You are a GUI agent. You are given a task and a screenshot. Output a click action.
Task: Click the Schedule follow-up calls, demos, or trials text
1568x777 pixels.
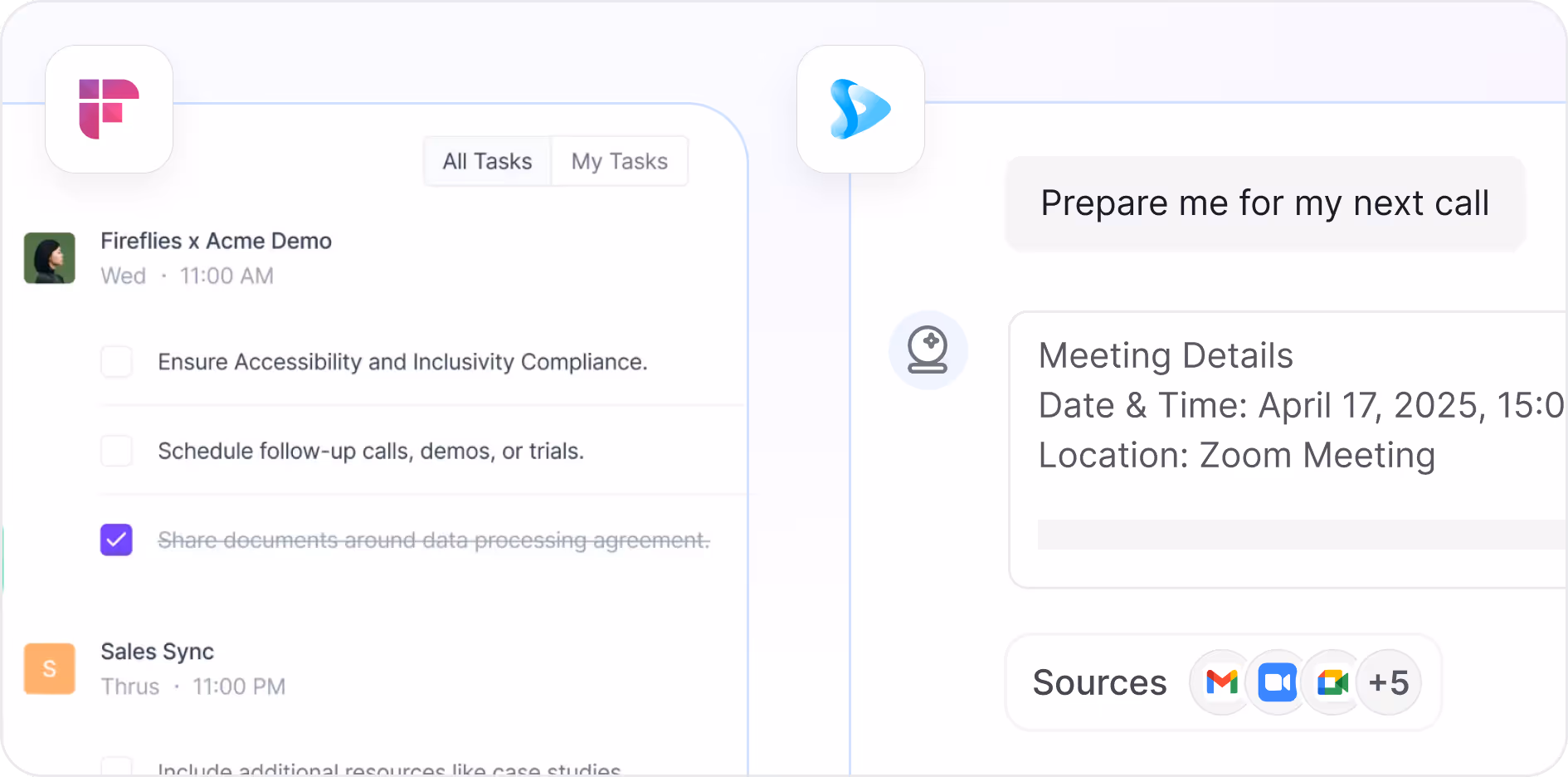click(371, 451)
